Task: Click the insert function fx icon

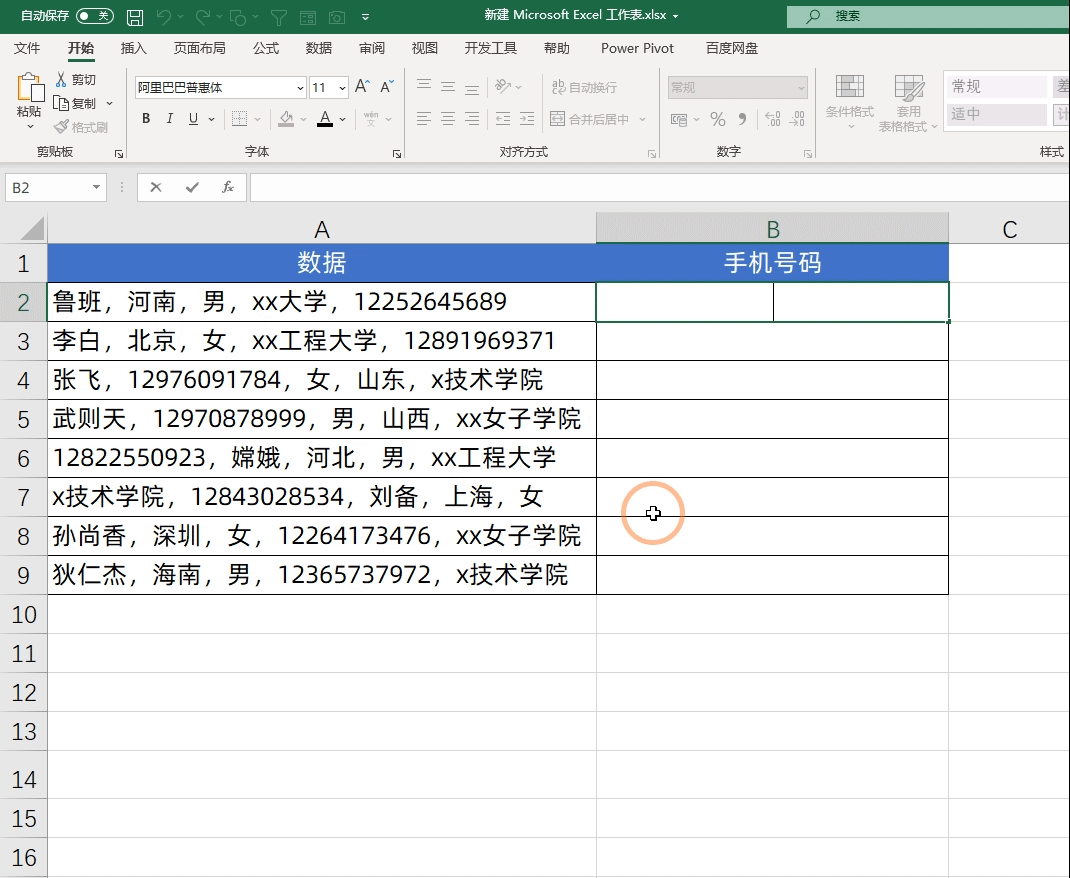Action: (228, 187)
